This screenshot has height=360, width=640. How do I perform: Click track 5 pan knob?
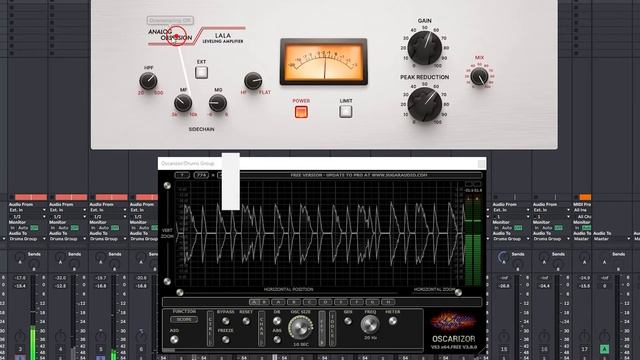point(100,337)
